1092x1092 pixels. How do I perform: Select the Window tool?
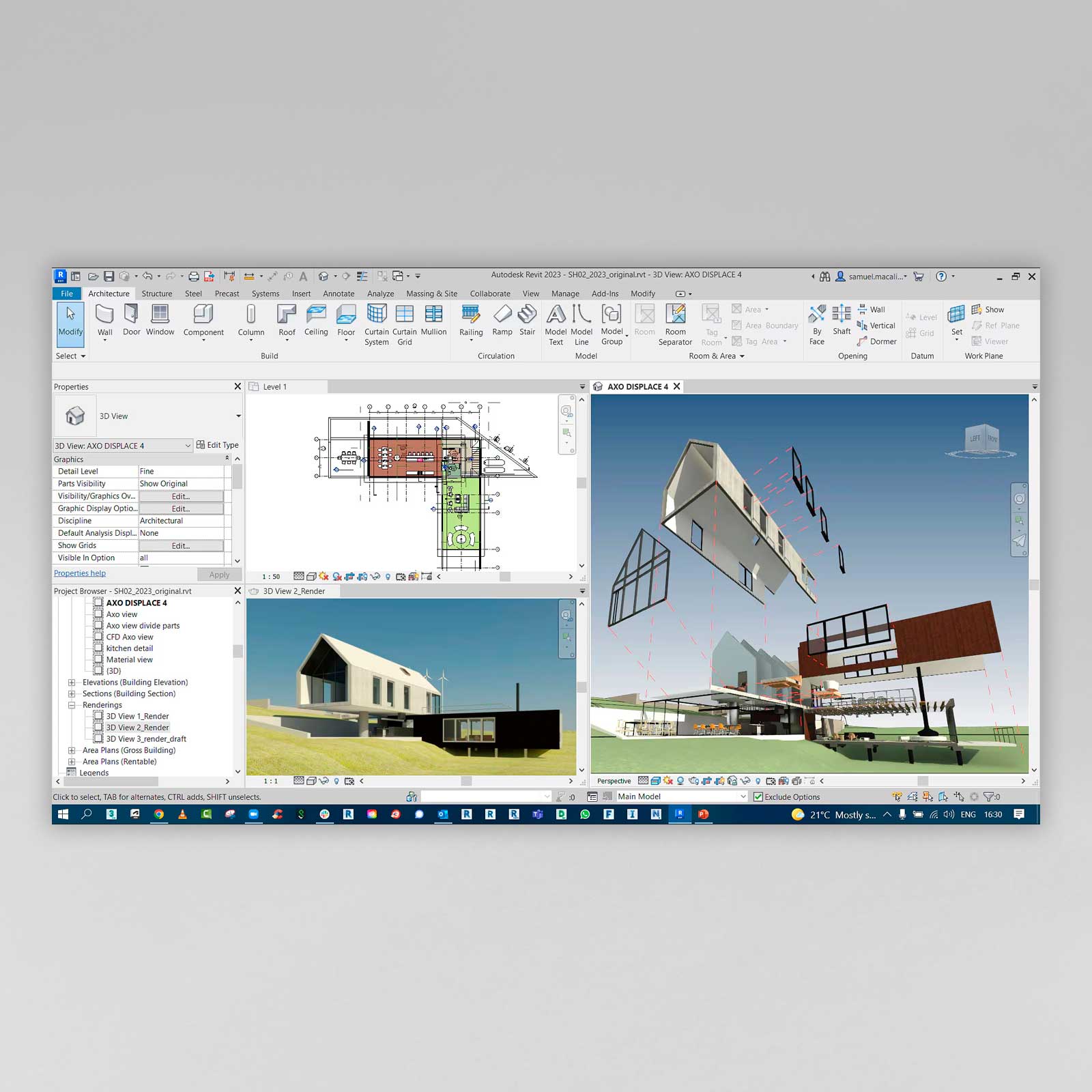[160, 320]
